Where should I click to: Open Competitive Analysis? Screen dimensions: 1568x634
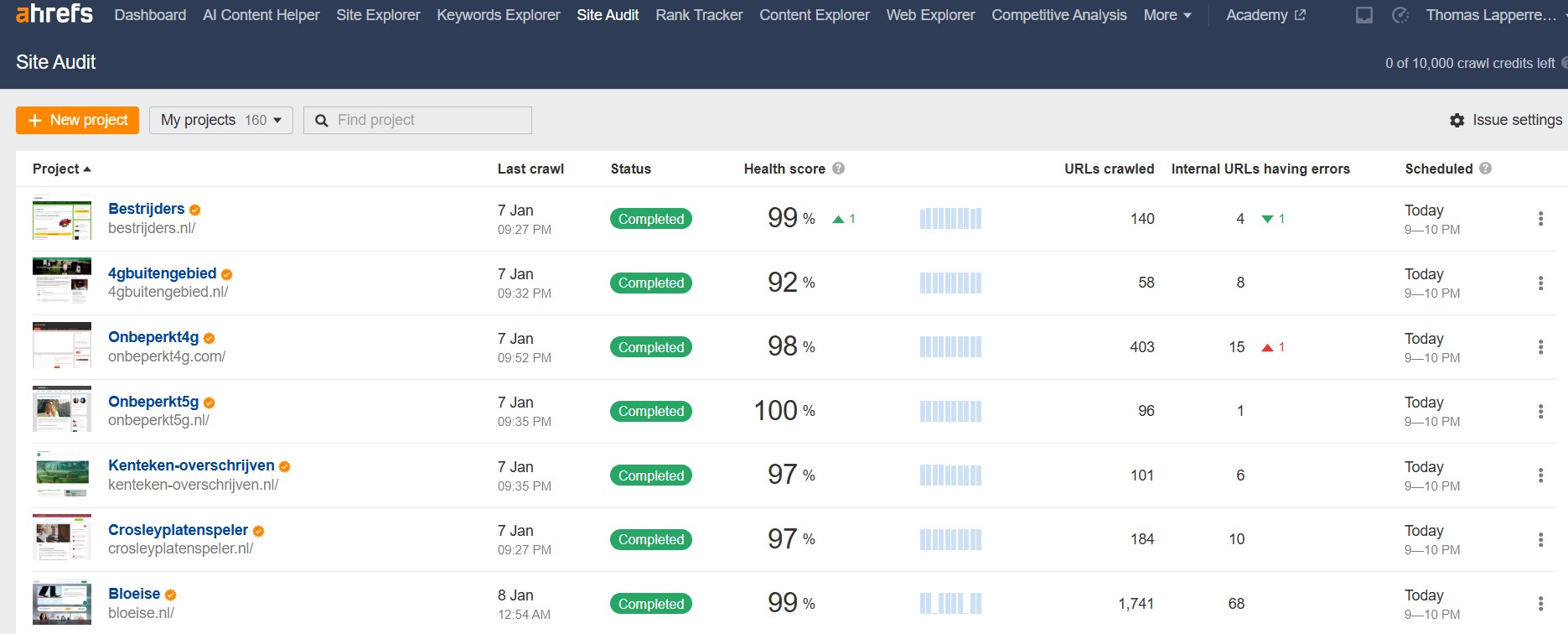[x=1059, y=15]
